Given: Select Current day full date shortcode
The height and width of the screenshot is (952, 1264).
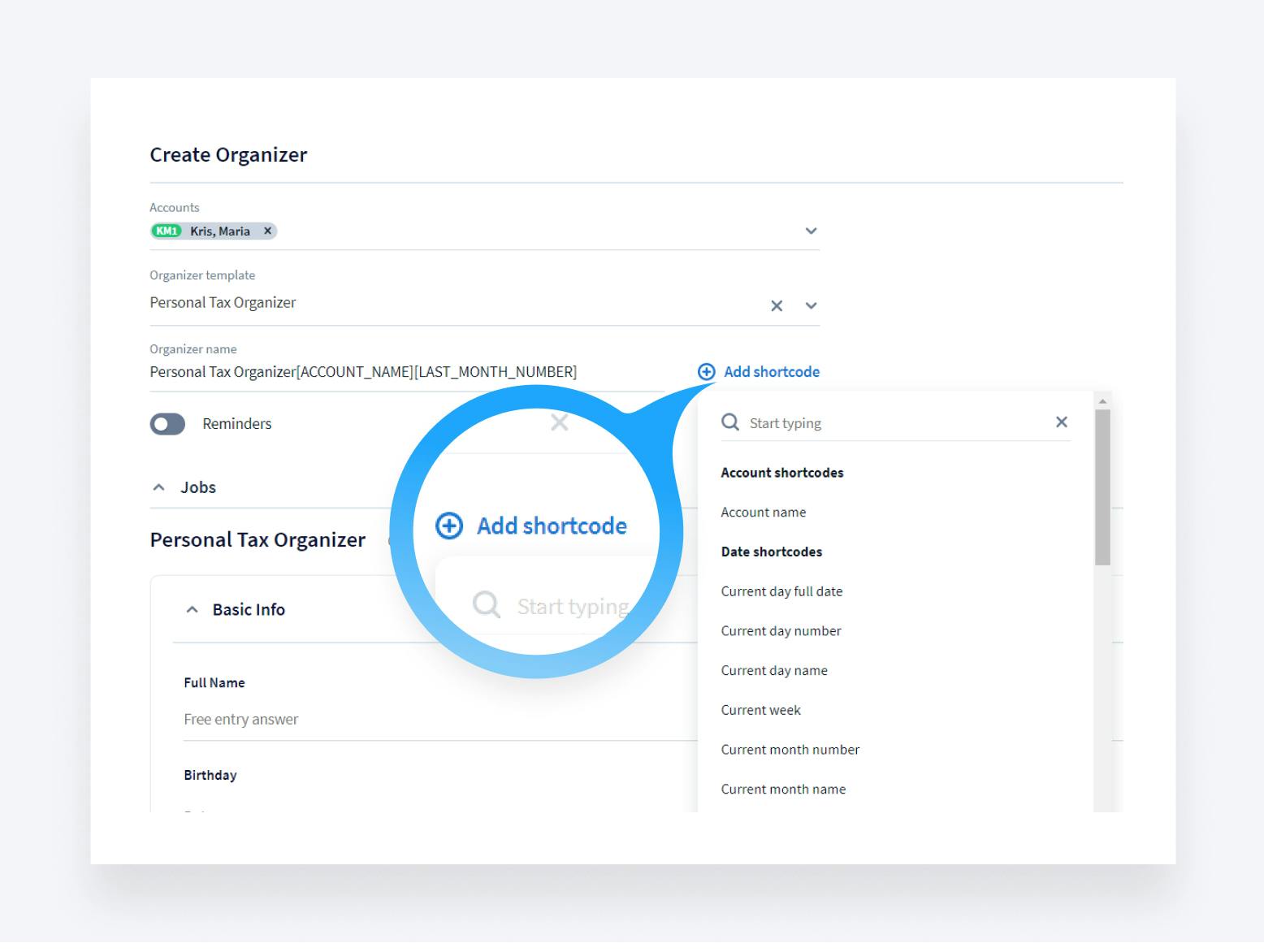Looking at the screenshot, I should [781, 591].
